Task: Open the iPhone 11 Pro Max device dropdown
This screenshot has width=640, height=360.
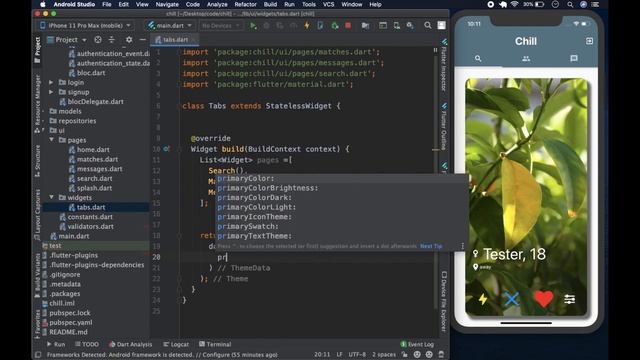Action: 85,25
